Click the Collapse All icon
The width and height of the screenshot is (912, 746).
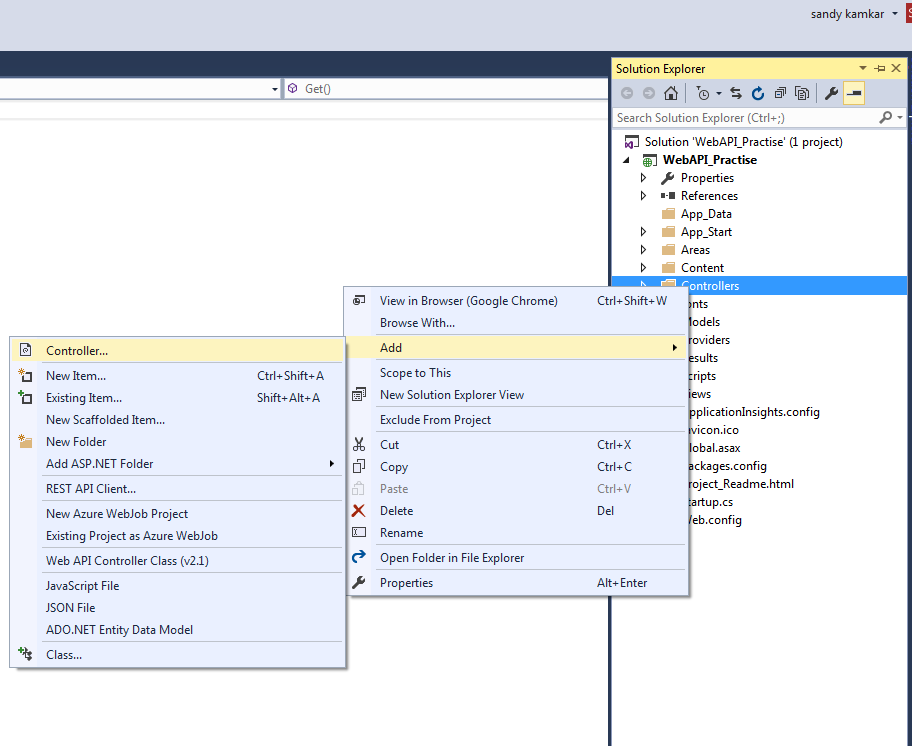[780, 93]
